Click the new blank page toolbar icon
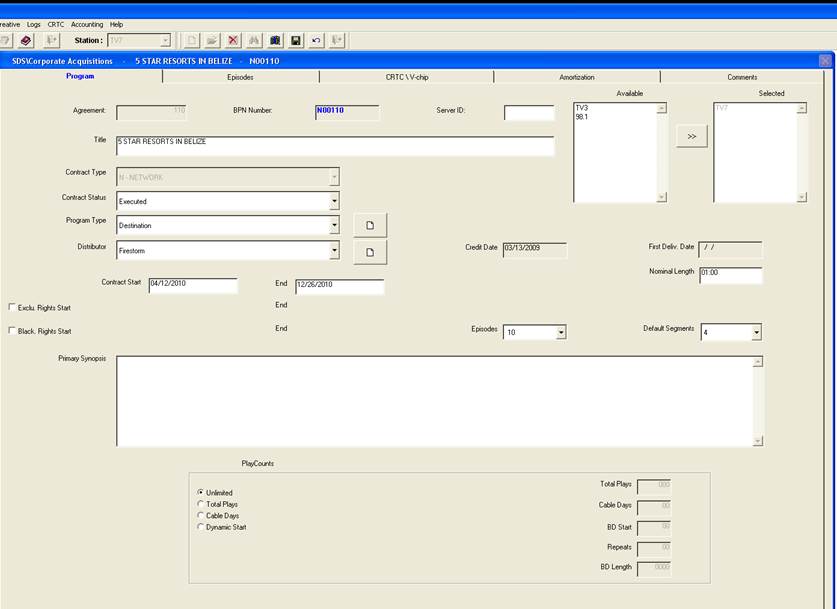The height and width of the screenshot is (609, 837). [192, 40]
